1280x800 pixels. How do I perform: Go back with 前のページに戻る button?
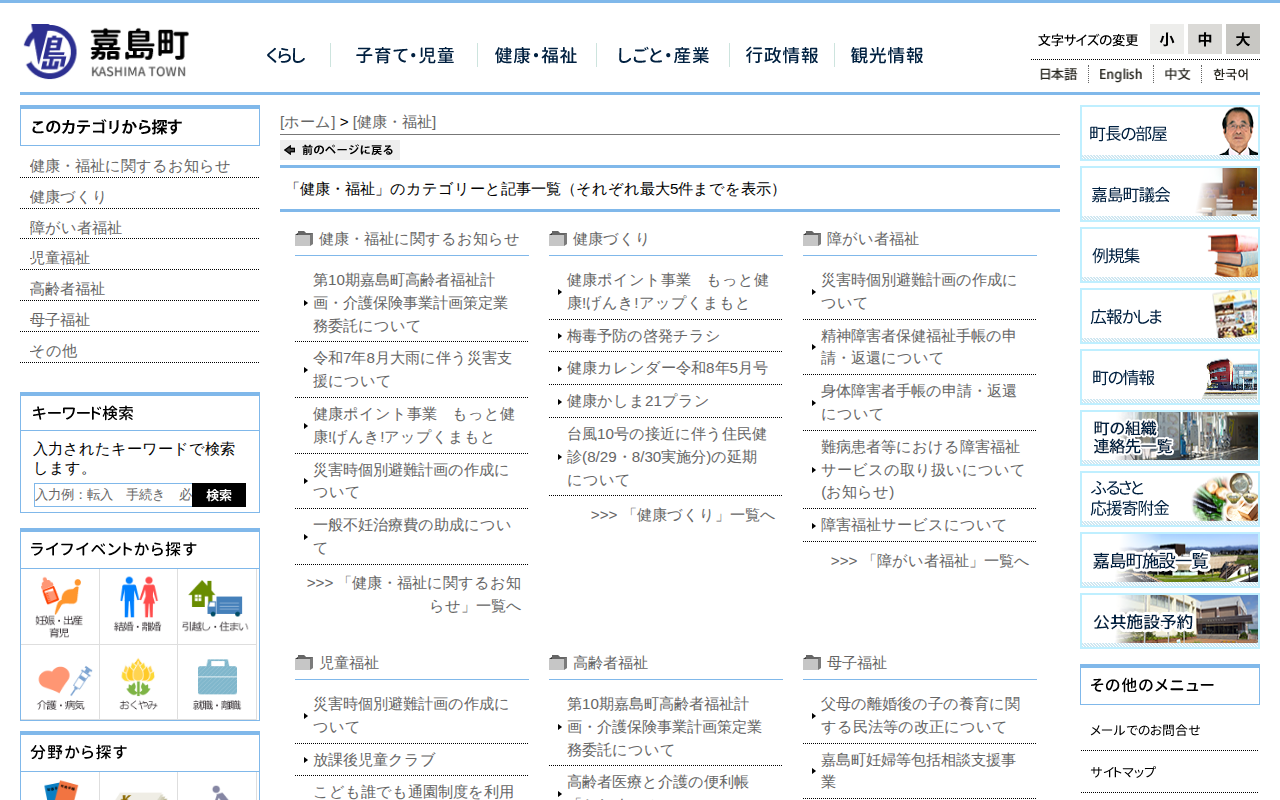tap(340, 150)
